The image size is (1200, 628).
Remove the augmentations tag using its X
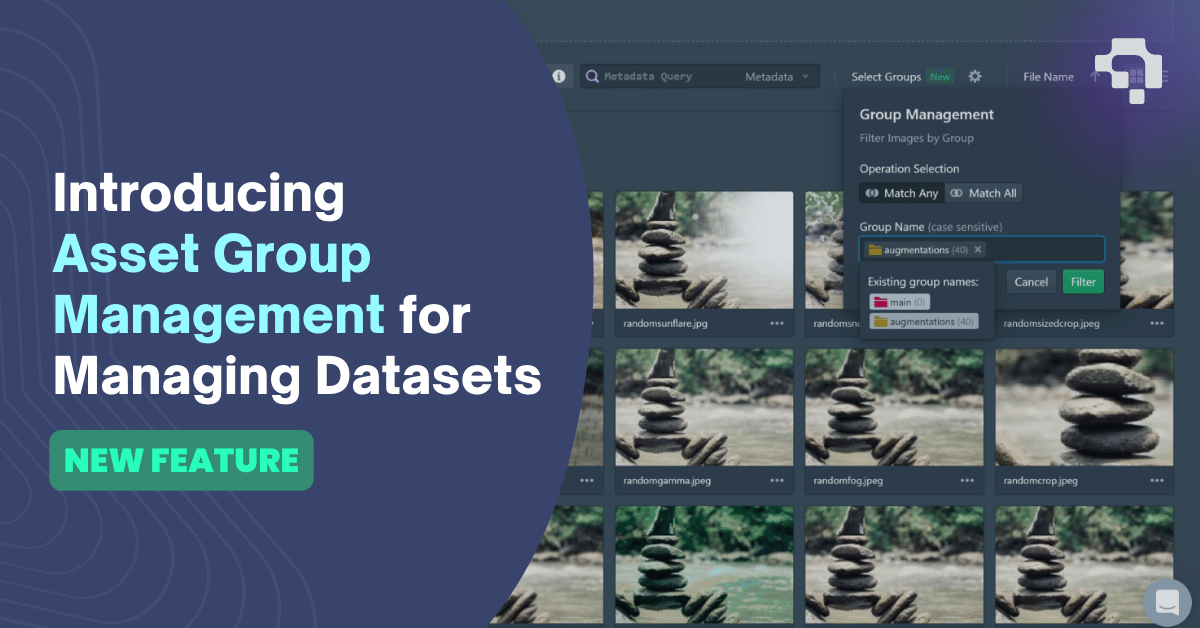pyautogui.click(x=978, y=250)
